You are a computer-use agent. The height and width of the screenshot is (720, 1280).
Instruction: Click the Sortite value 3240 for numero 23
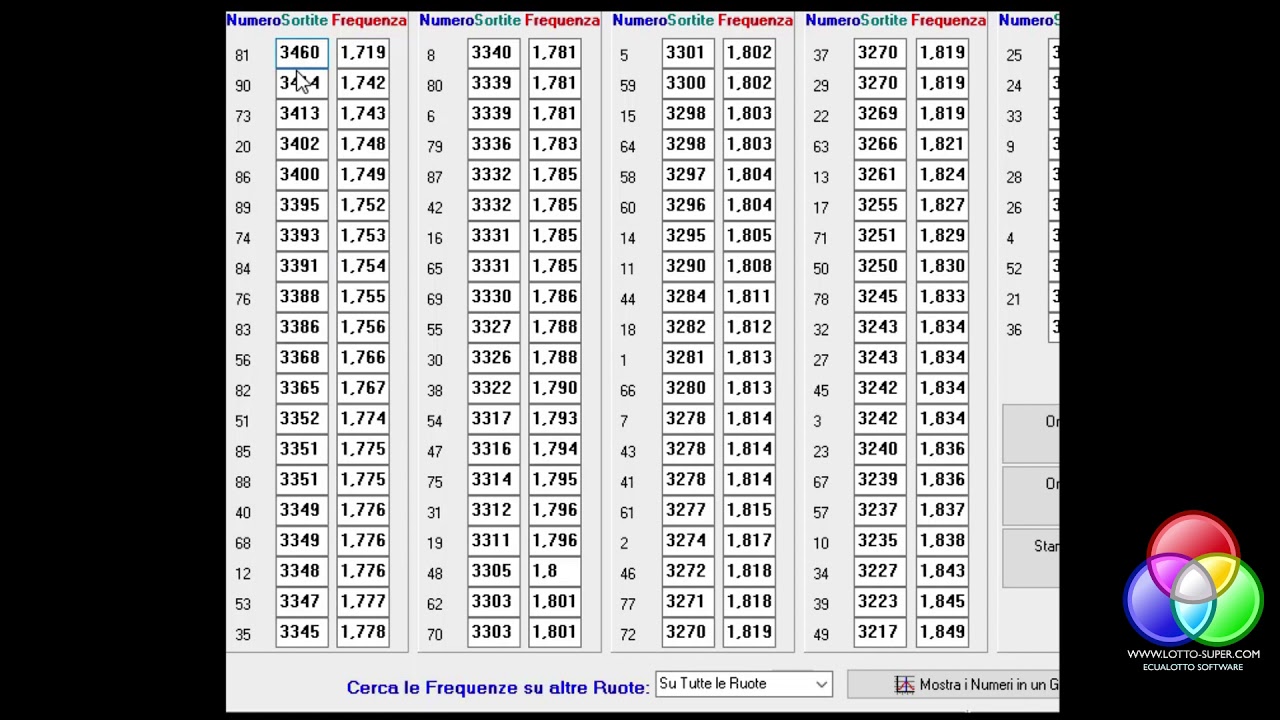(x=880, y=450)
